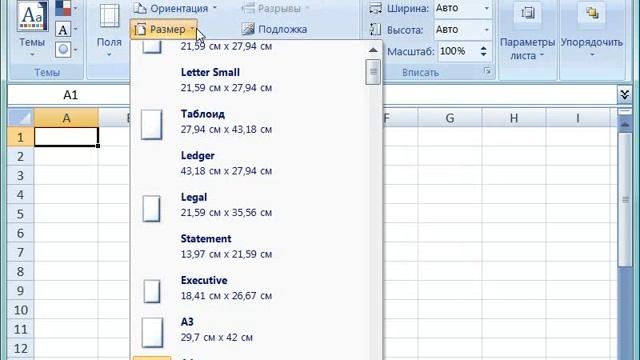Open the Margins (Поля) menu
The width and height of the screenshot is (640, 360).
click(109, 31)
